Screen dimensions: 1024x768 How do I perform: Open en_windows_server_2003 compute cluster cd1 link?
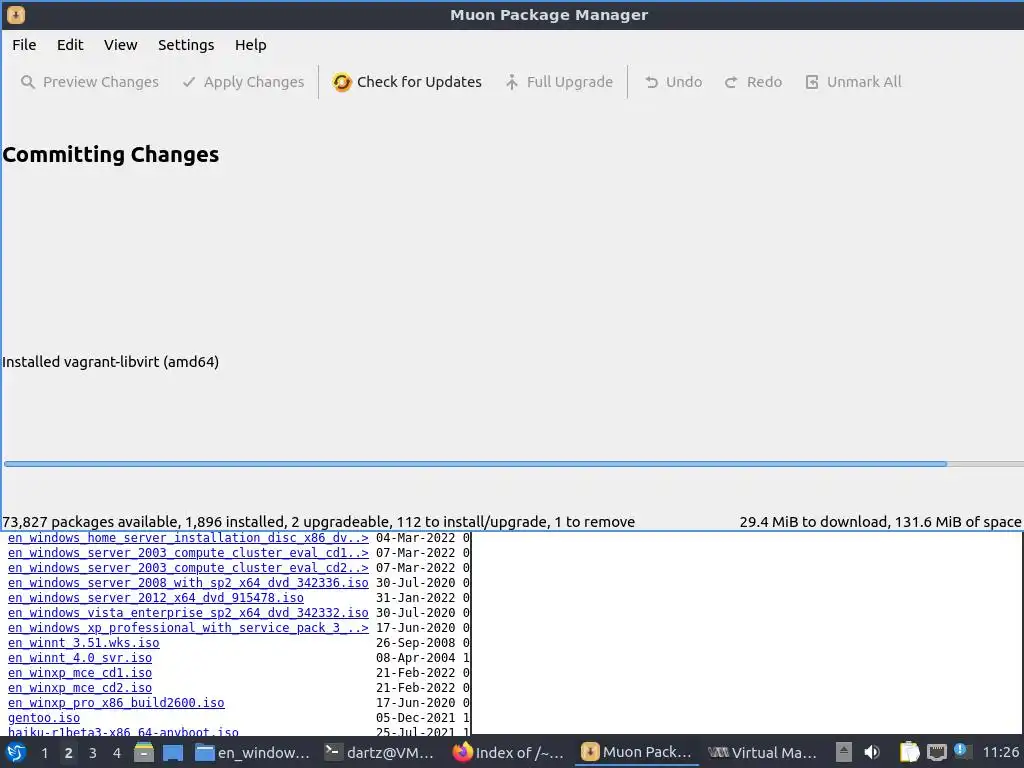point(188,553)
